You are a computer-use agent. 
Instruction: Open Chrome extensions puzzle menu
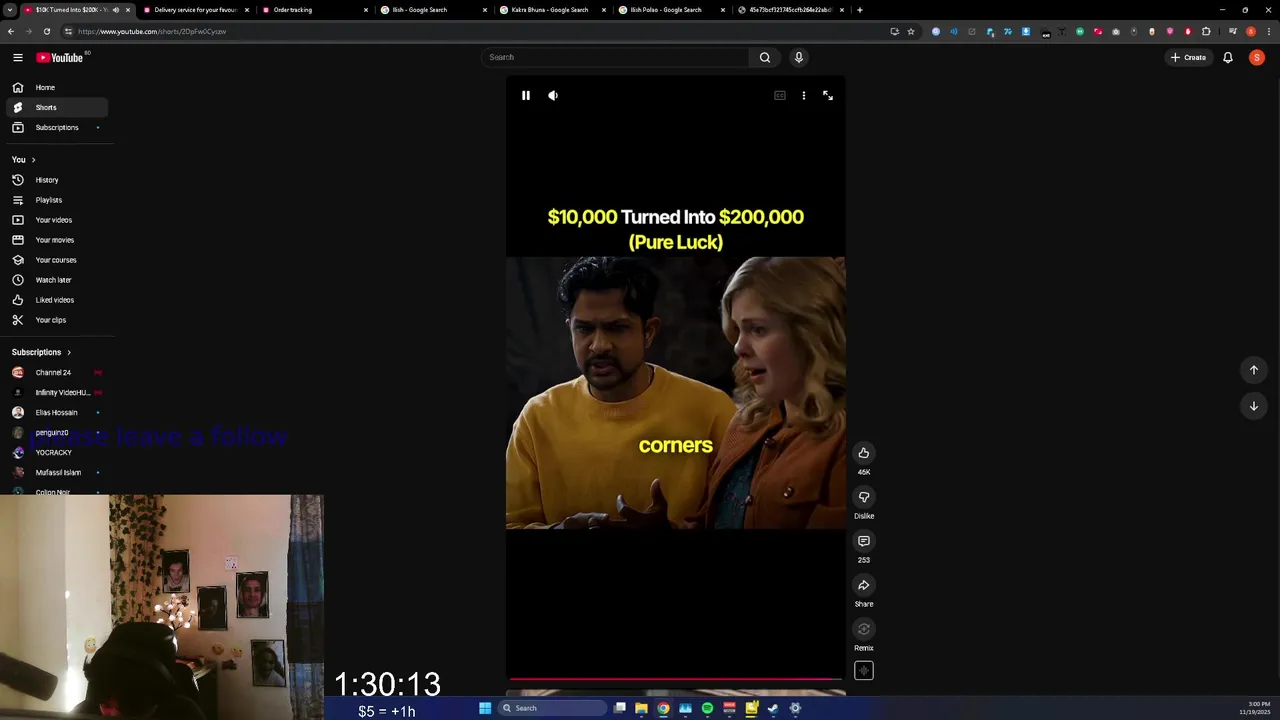tap(1206, 31)
